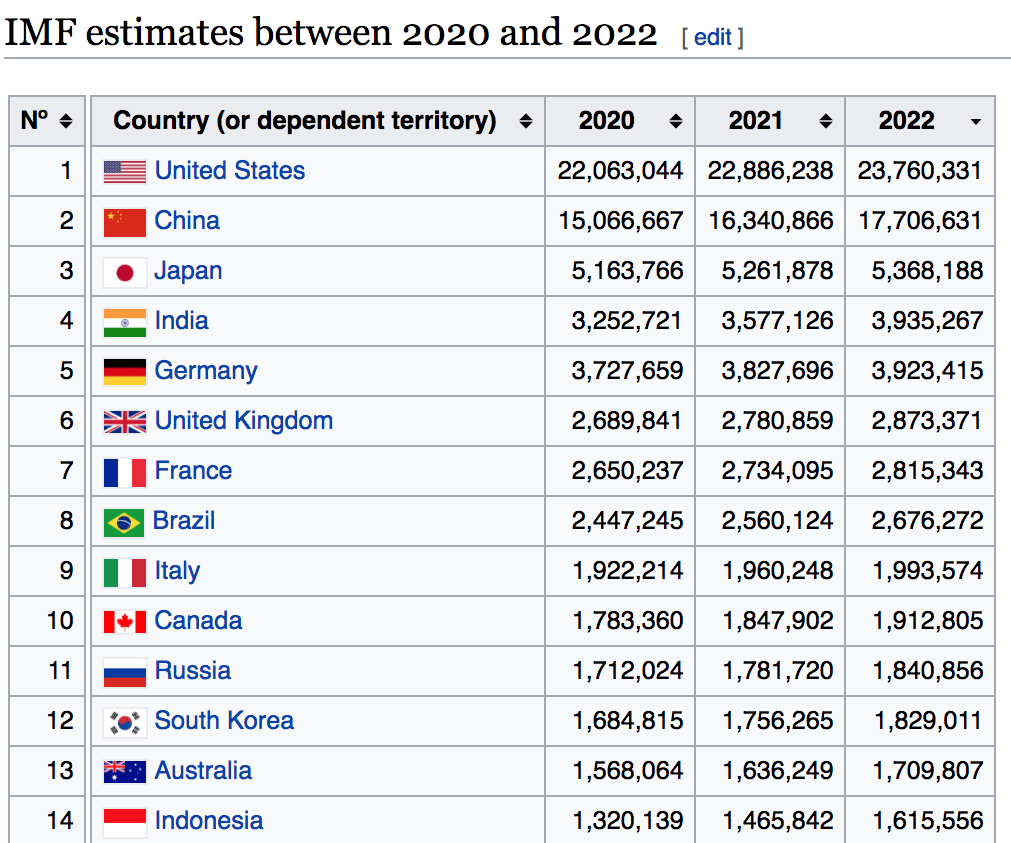1011x843 pixels.
Task: Click the Germany flag icon
Action: [x=125, y=372]
